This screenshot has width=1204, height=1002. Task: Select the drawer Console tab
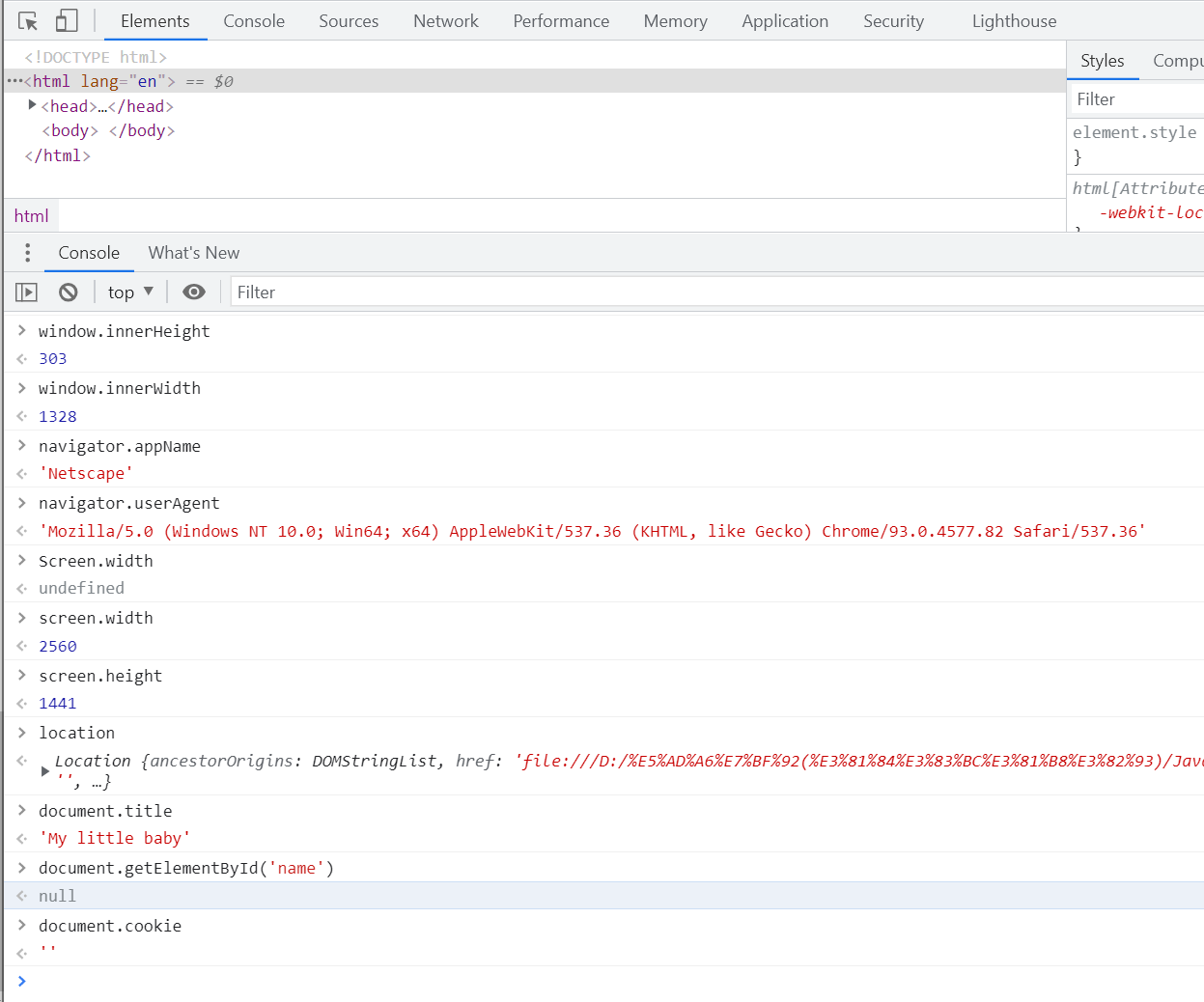[x=89, y=253]
